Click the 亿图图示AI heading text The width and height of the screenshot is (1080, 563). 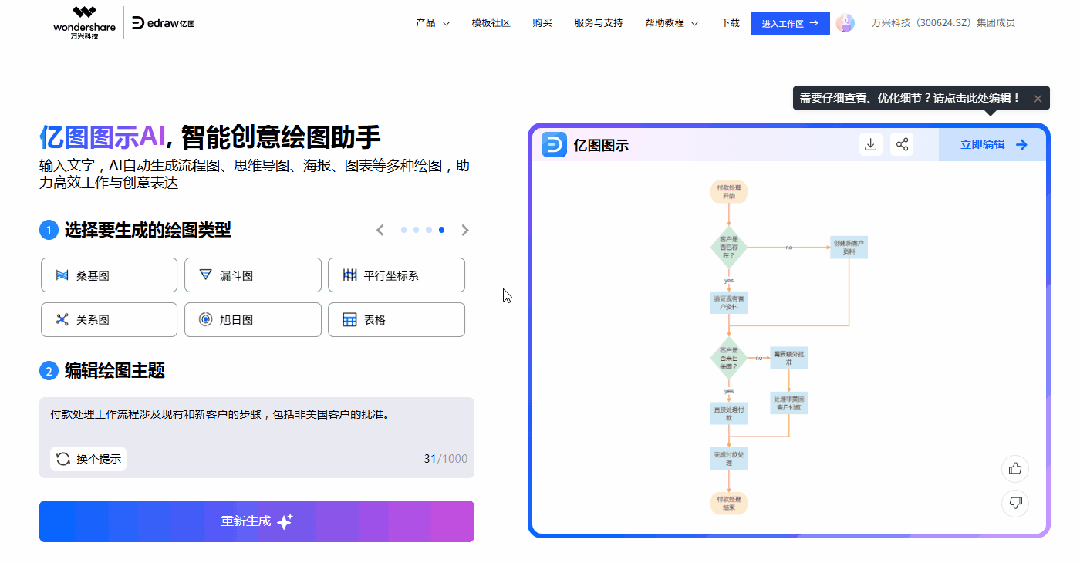point(102,137)
